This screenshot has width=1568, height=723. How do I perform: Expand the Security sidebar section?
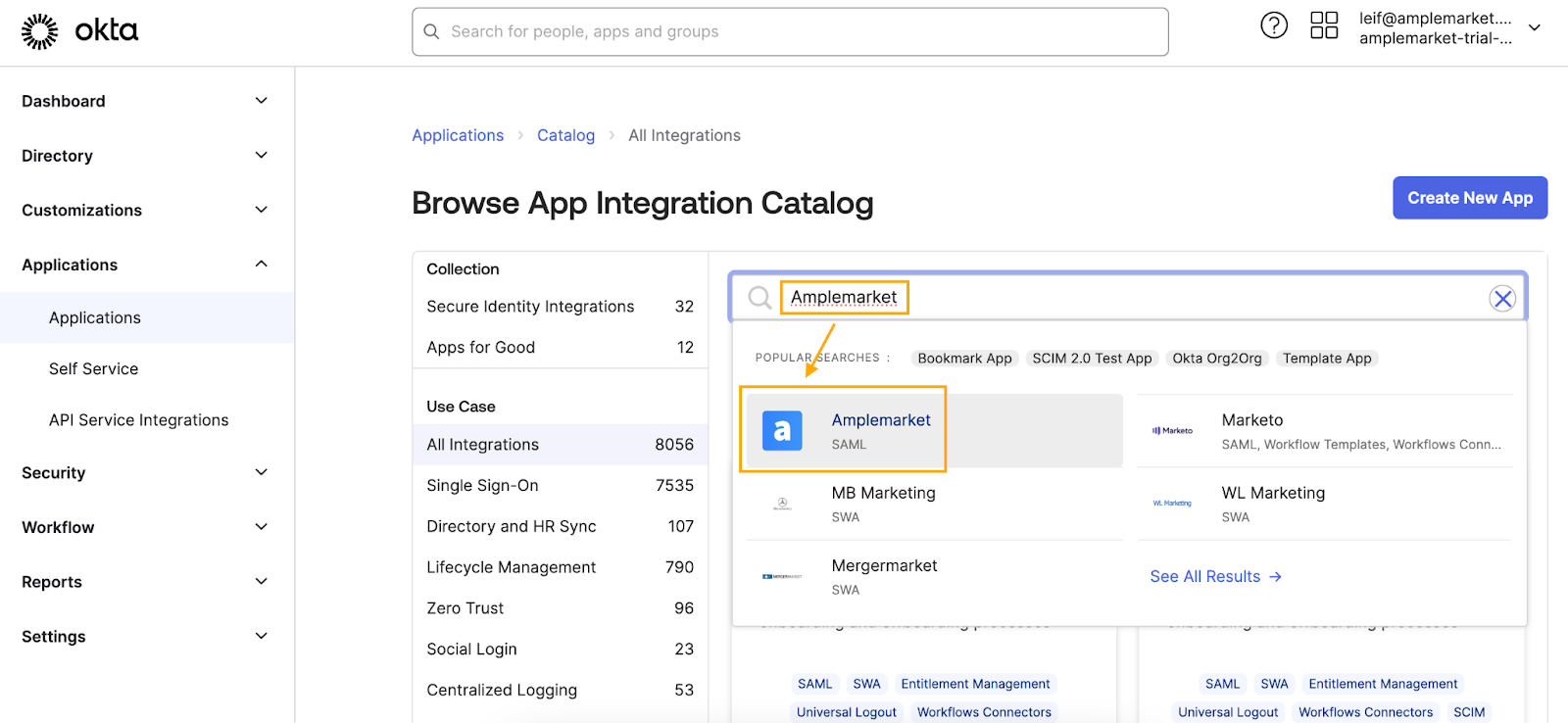261,472
